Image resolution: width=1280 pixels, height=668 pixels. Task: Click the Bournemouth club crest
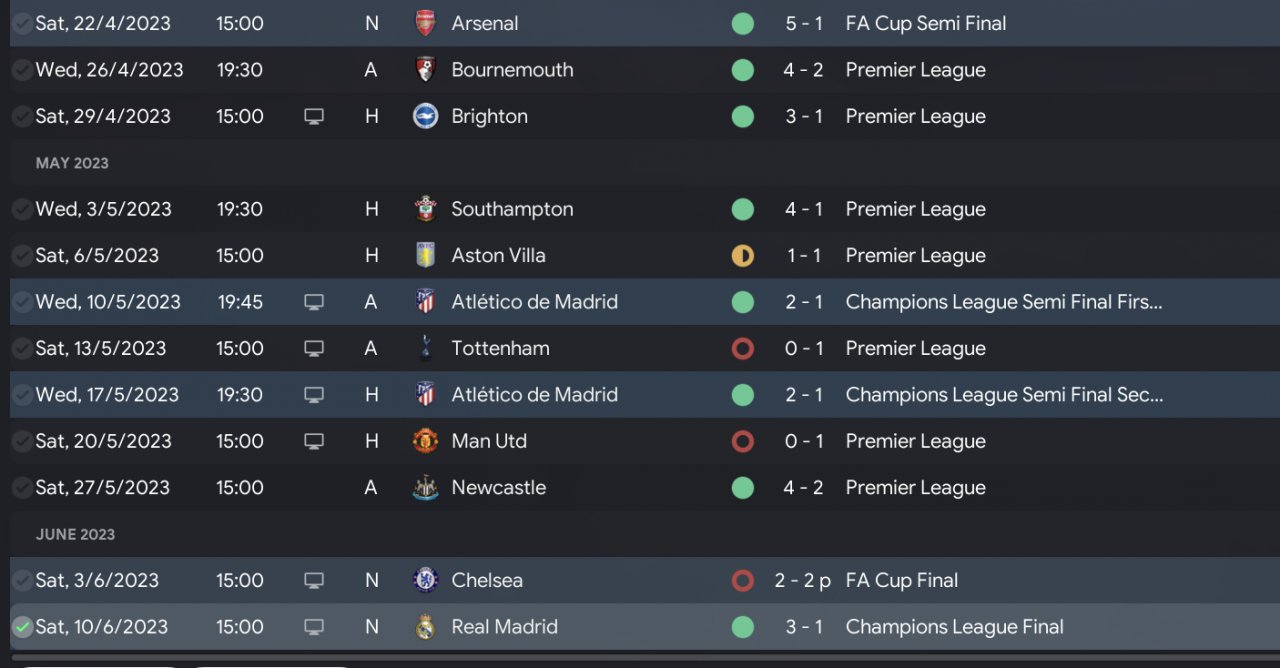click(426, 70)
